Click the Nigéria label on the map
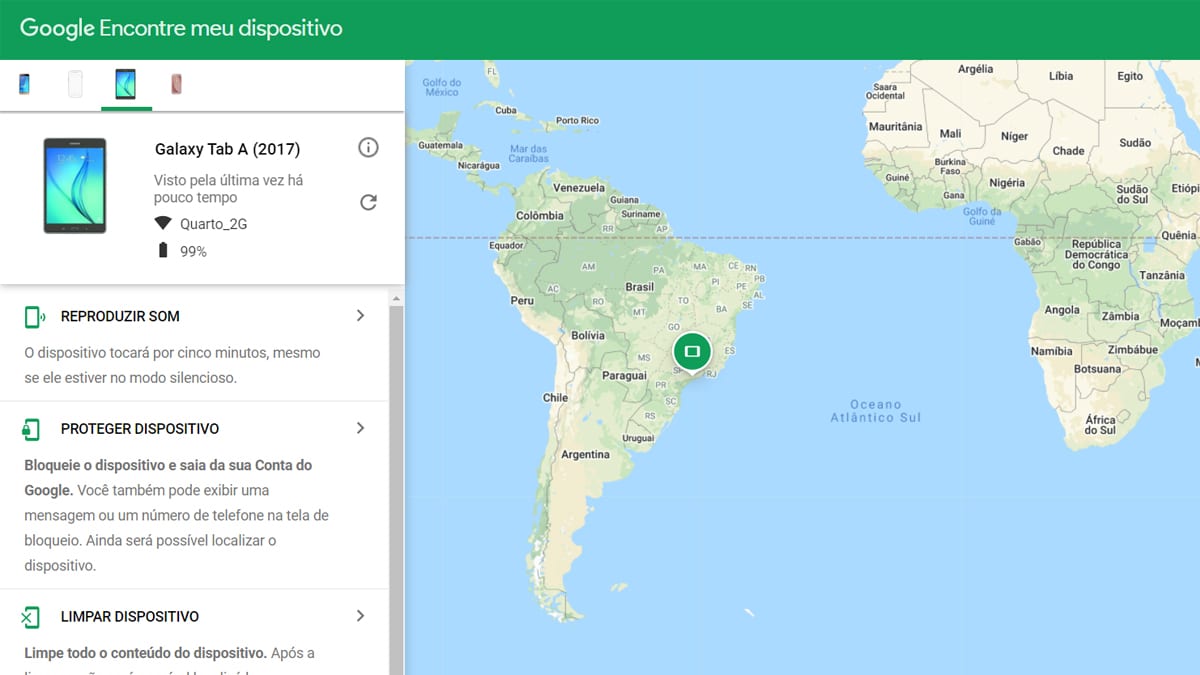 [x=1007, y=183]
